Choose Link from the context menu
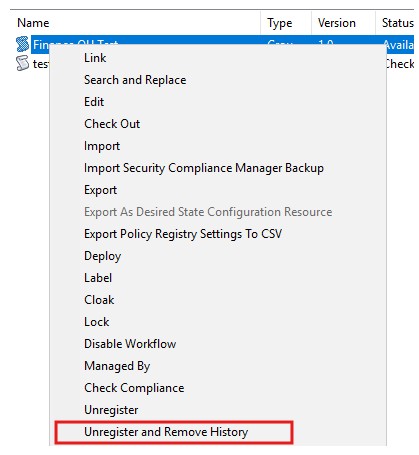The width and height of the screenshot is (419, 455). coord(95,58)
